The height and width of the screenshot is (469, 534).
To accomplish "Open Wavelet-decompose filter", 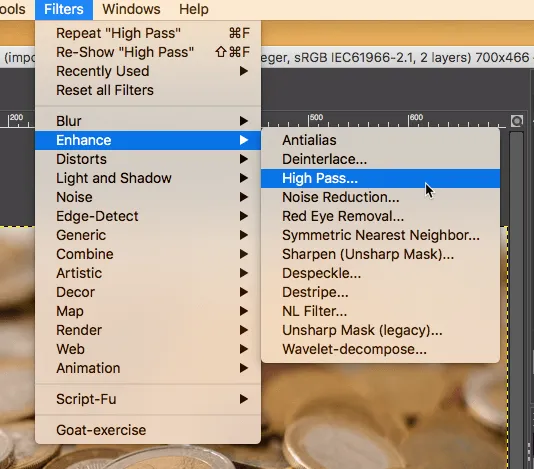I will 380,349.
